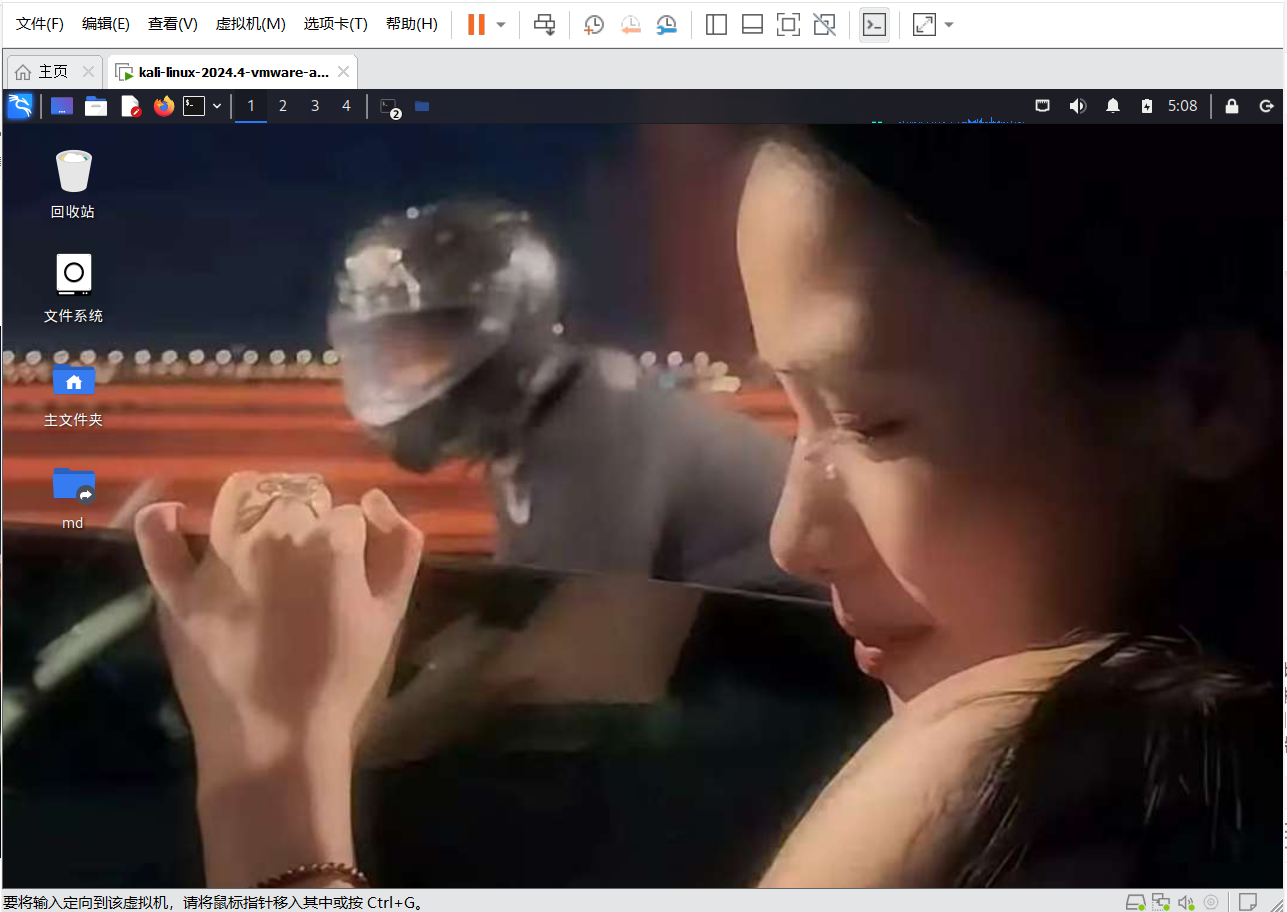Open the power options dropdown beside the pause button
Viewport: 1287px width, 912px height.
pos(501,24)
